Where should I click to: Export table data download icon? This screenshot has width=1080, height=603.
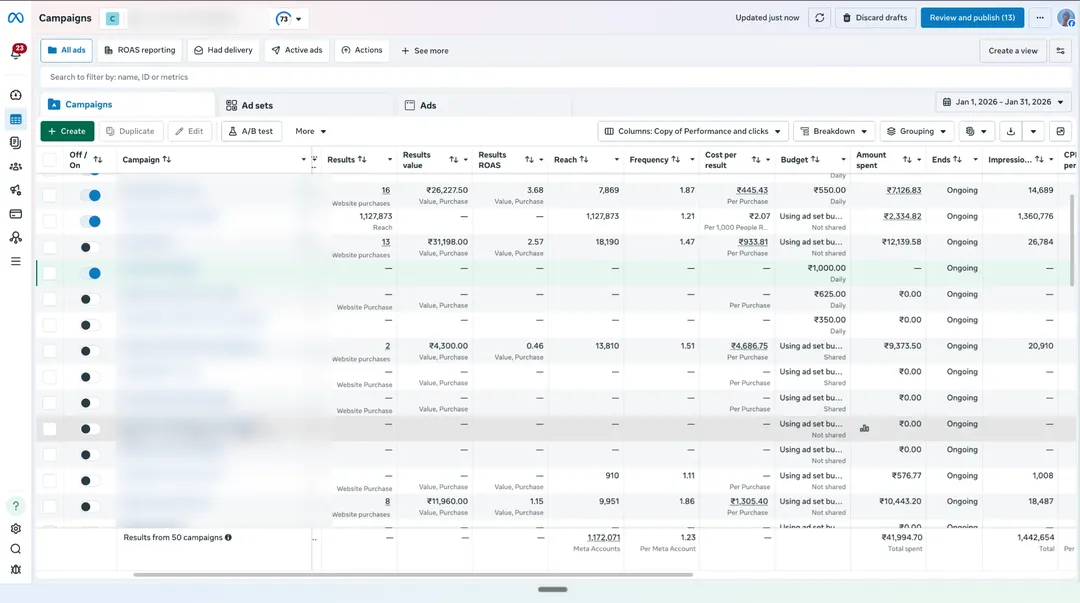[1010, 132]
